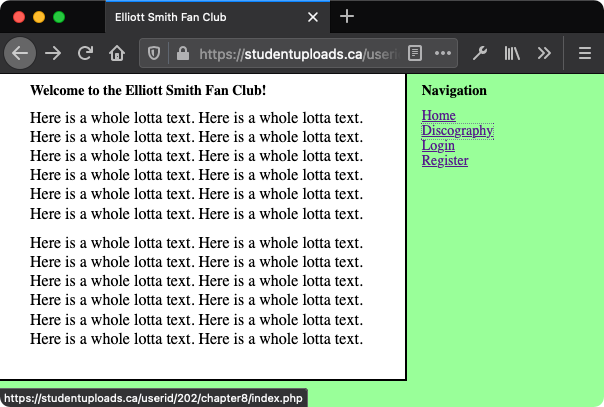This screenshot has height=407, width=604.
Task: Follow the Home navigation link
Action: pyautogui.click(x=439, y=115)
